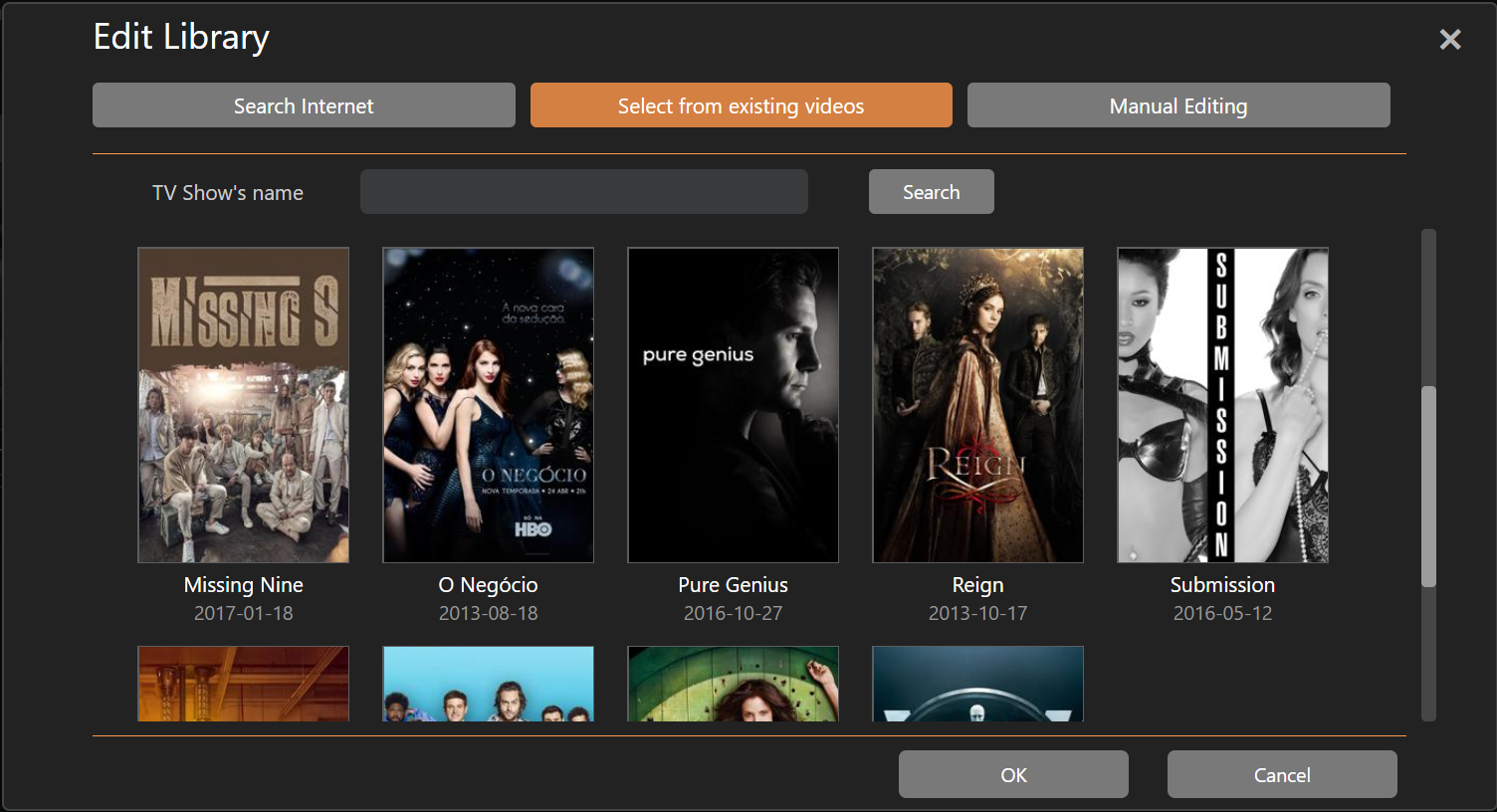
Task: Click the Submission title label
Action: click(1223, 585)
